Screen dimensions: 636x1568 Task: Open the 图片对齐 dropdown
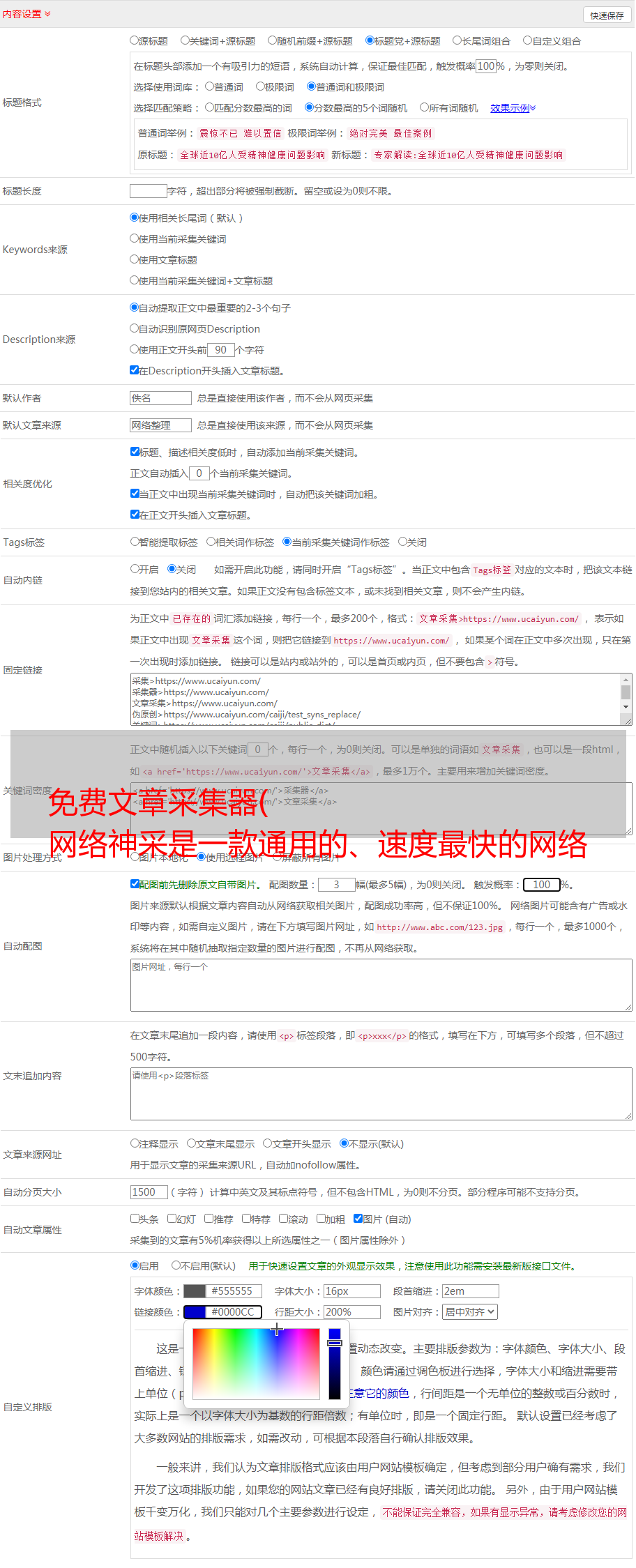pos(470,1312)
